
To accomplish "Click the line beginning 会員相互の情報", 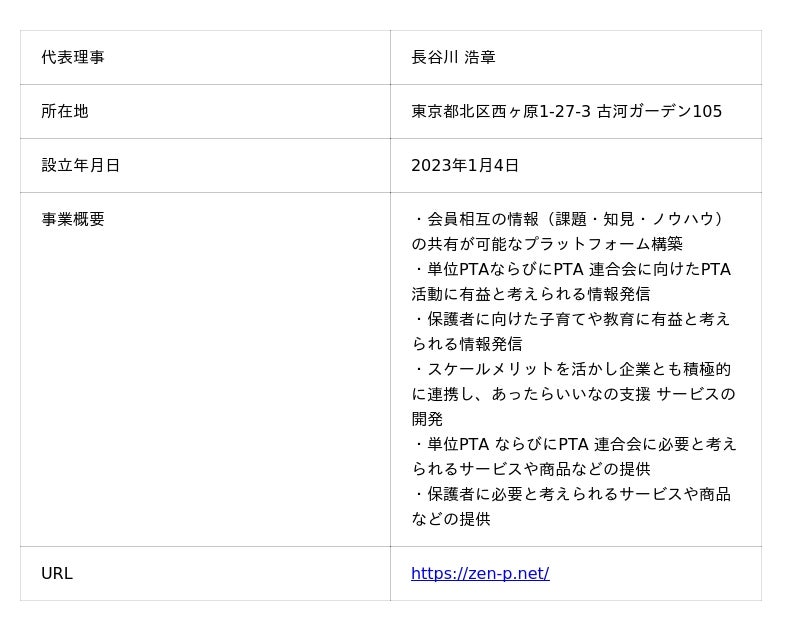I will (571, 219).
